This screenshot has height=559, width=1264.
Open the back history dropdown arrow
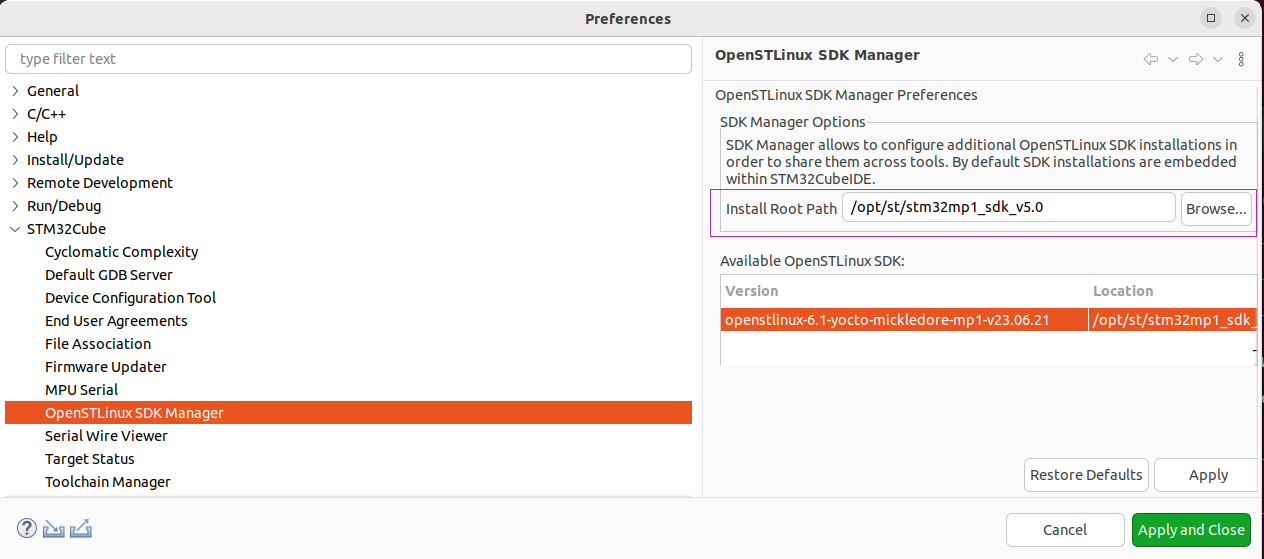[1173, 59]
